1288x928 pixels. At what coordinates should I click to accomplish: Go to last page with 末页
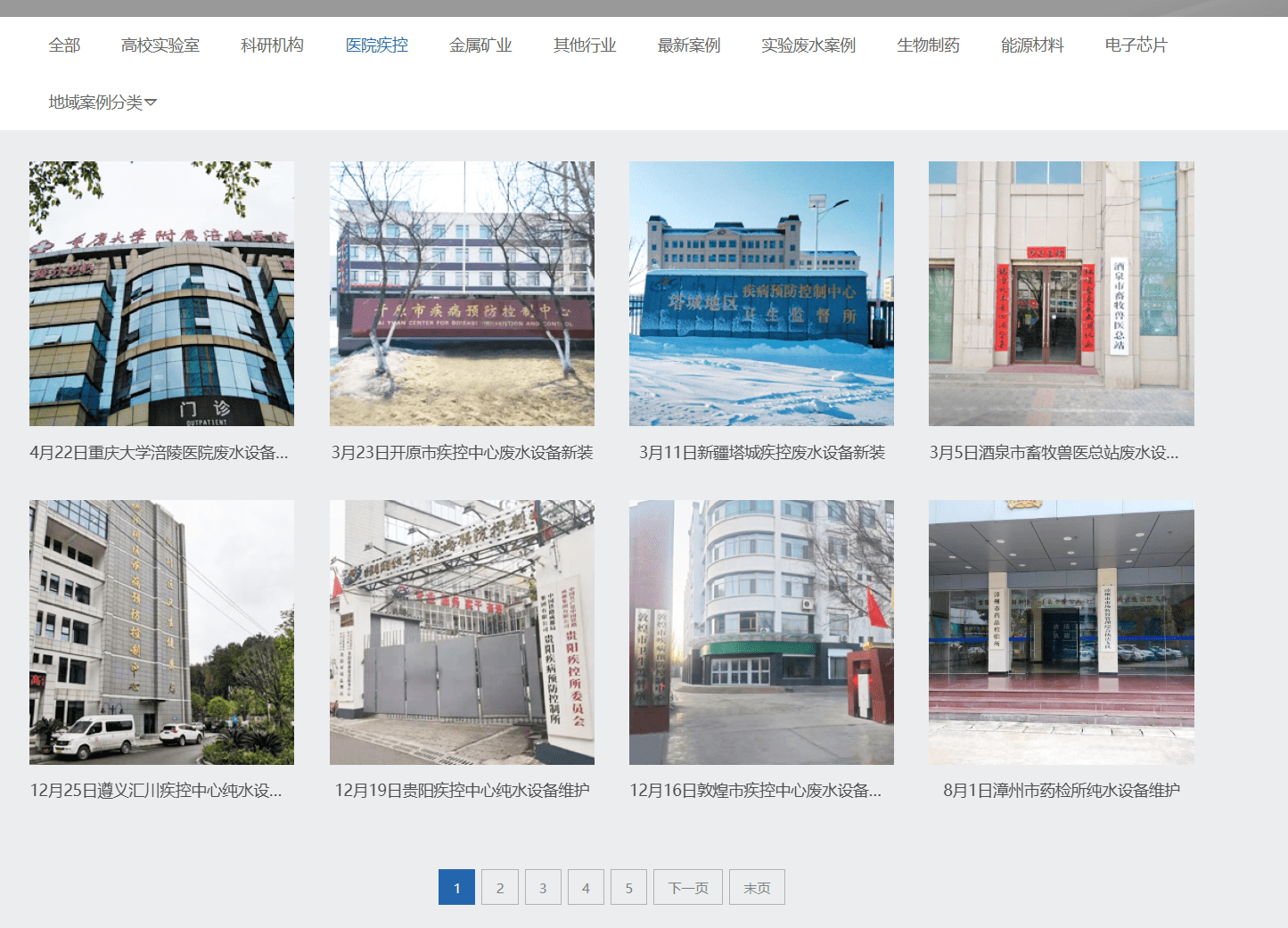(x=757, y=888)
